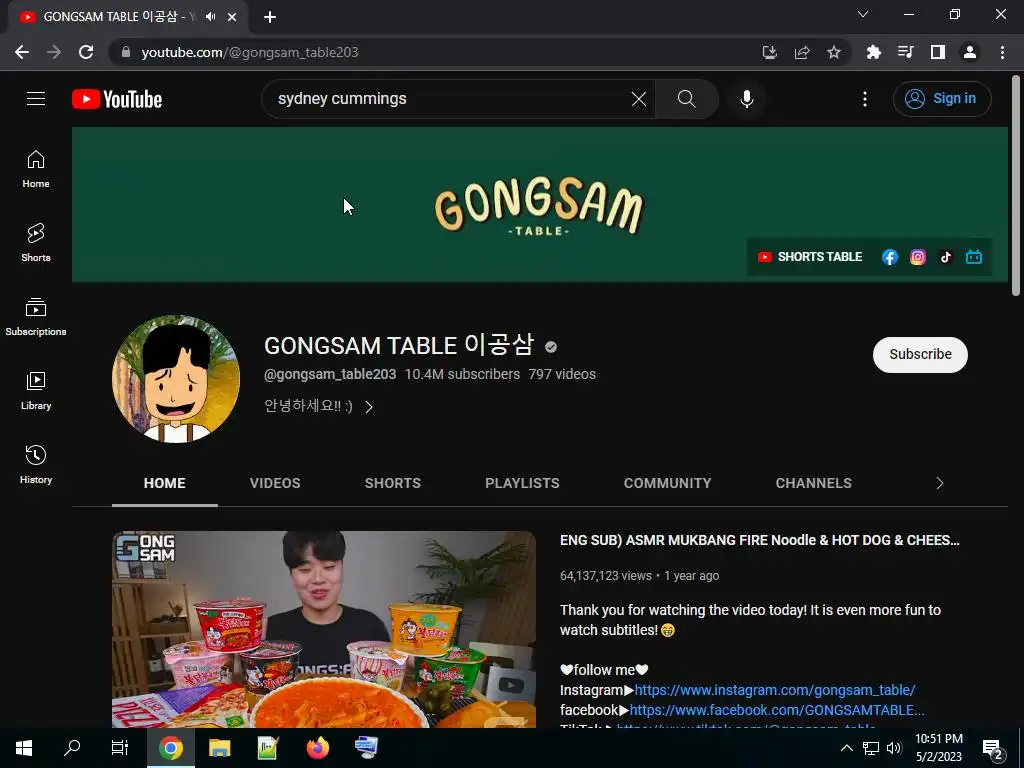Image resolution: width=1024 pixels, height=768 pixels.
Task: Click the page vertical scrollbar
Action: click(x=1016, y=185)
